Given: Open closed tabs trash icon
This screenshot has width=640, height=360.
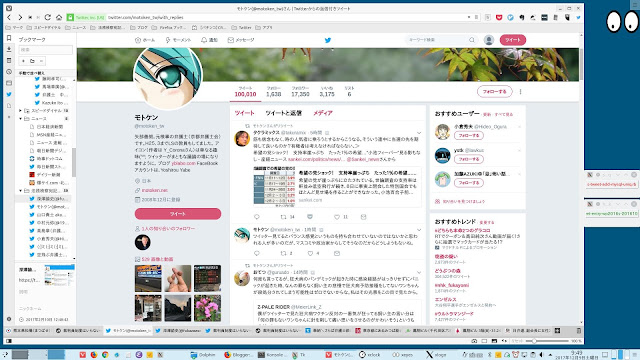Looking at the screenshot, I should [x=578, y=331].
